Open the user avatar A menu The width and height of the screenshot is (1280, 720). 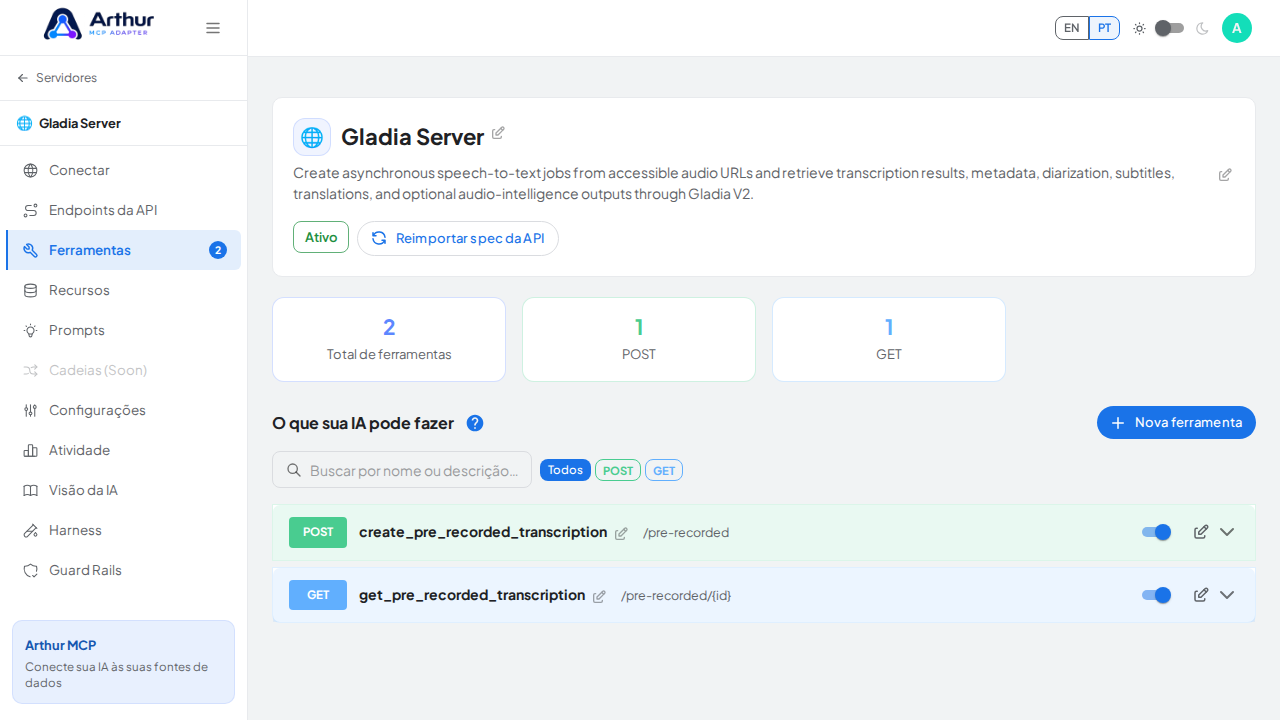[1237, 28]
